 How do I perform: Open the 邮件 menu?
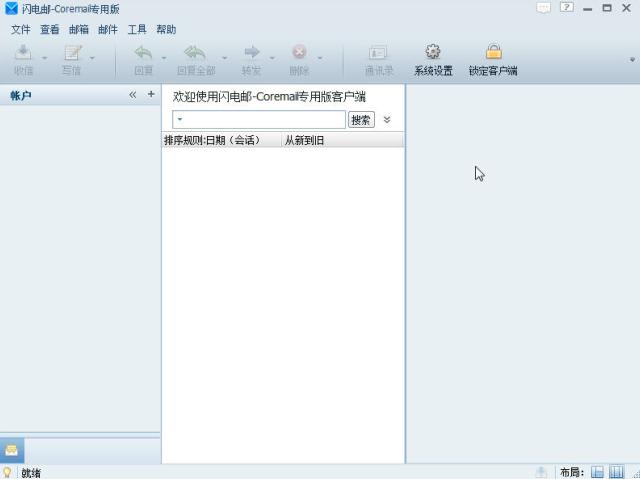108,29
